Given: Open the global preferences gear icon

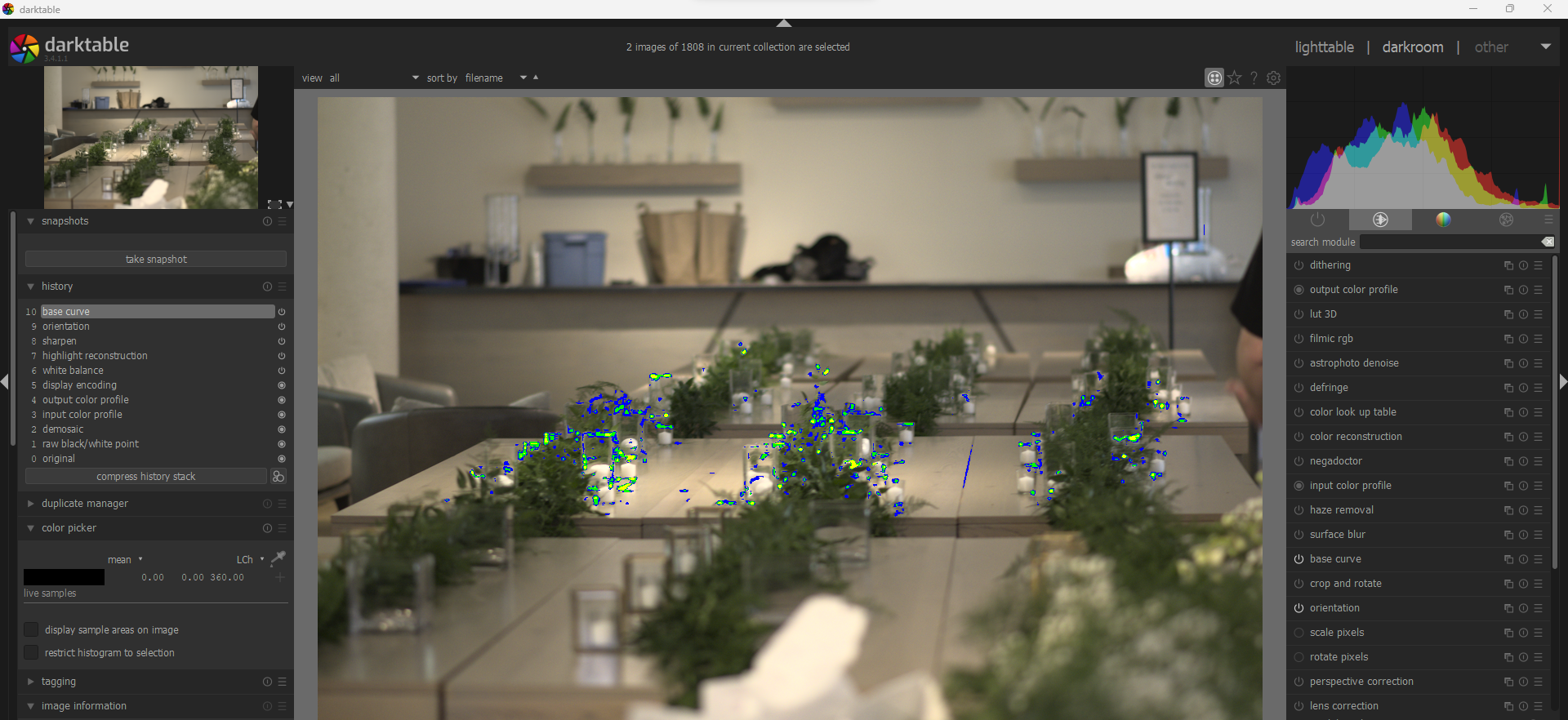Looking at the screenshot, I should [1274, 78].
